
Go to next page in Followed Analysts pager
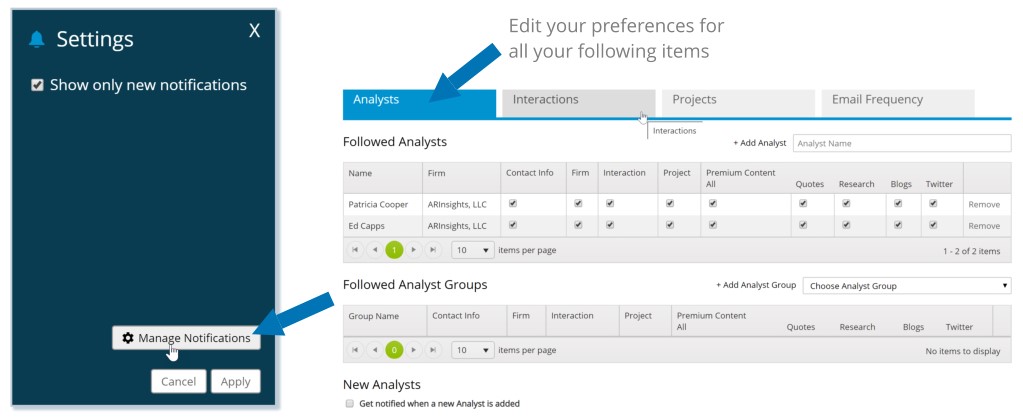(414, 250)
